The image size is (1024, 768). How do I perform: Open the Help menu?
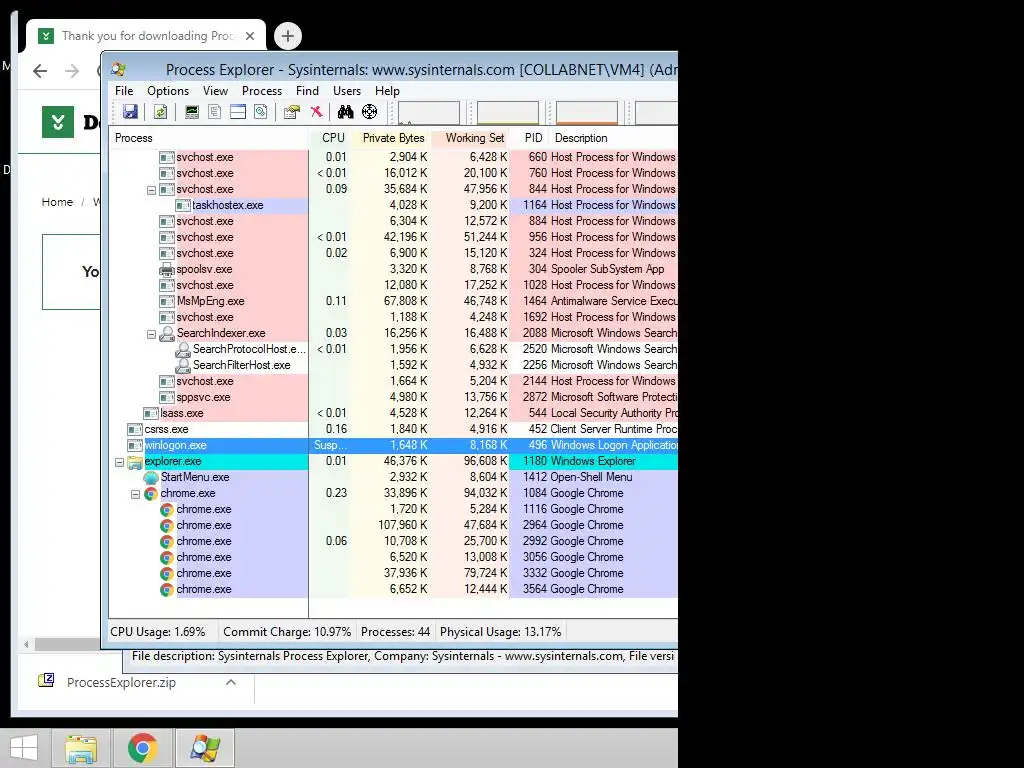(387, 91)
